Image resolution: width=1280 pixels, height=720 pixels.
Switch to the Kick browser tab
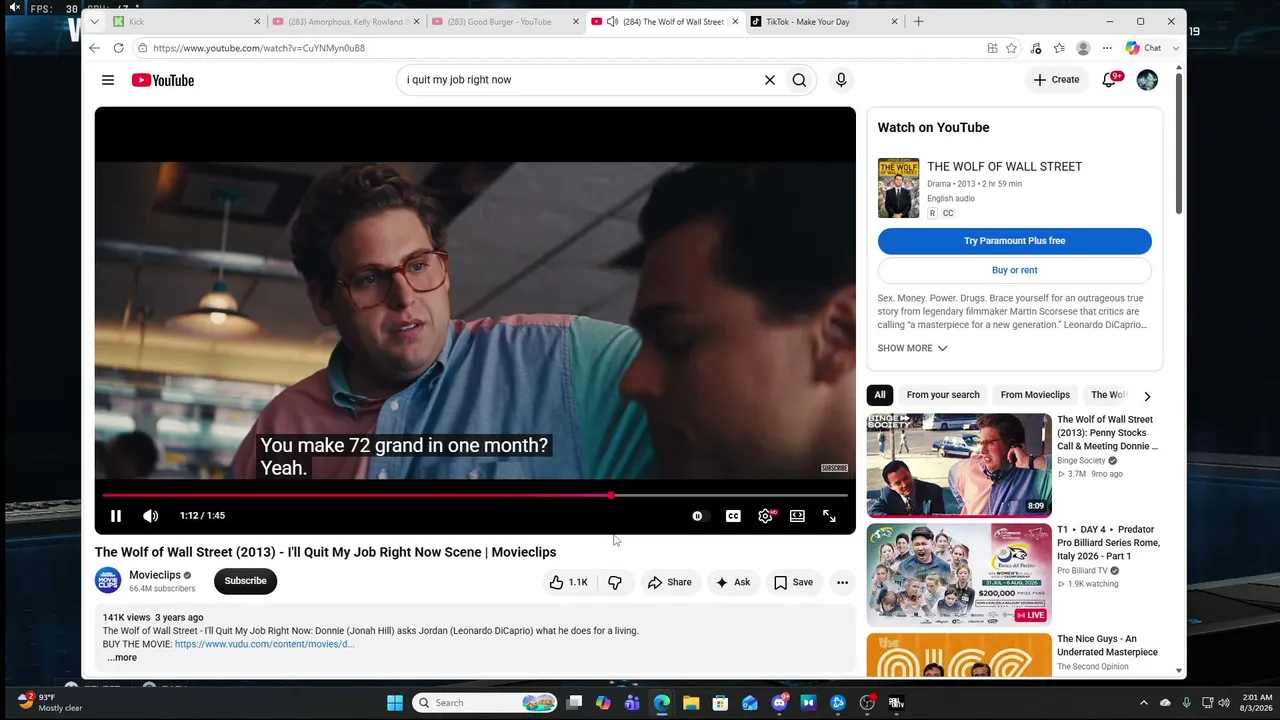point(186,21)
